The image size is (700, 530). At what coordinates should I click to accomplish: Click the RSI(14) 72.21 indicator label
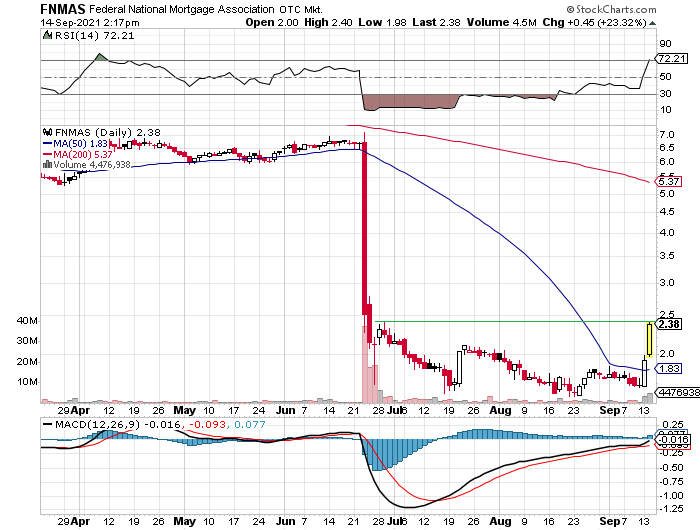coord(94,36)
